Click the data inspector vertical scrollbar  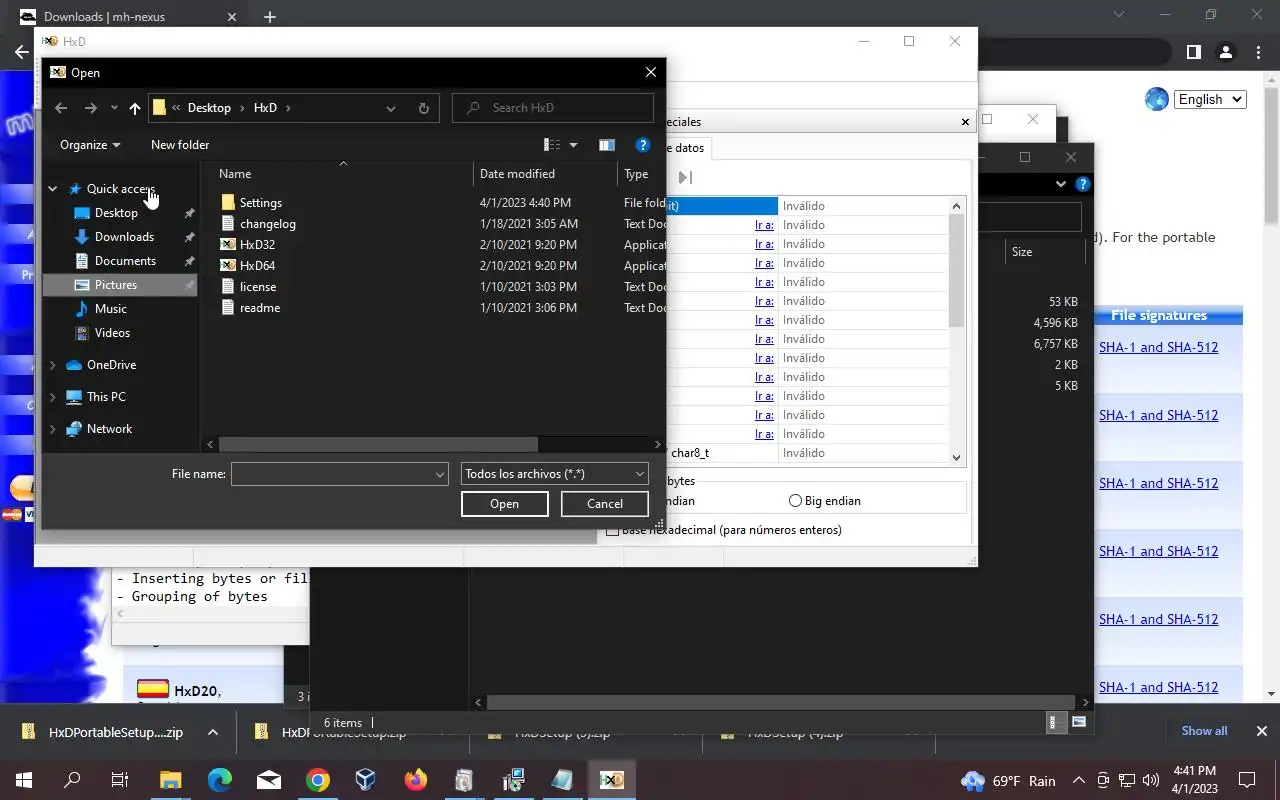coord(956,270)
